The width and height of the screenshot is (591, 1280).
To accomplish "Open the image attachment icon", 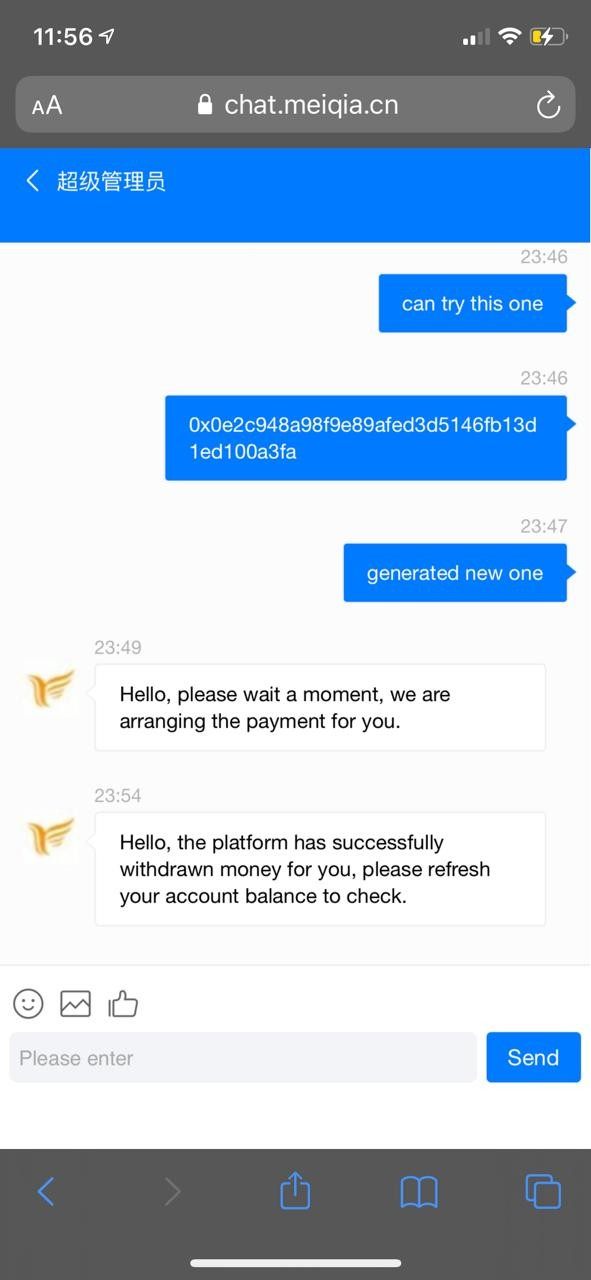I will 75,1003.
